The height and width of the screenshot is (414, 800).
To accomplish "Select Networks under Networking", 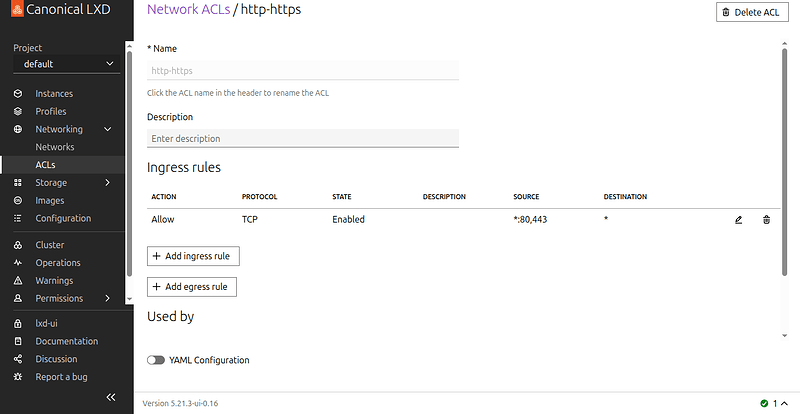I will [55, 147].
